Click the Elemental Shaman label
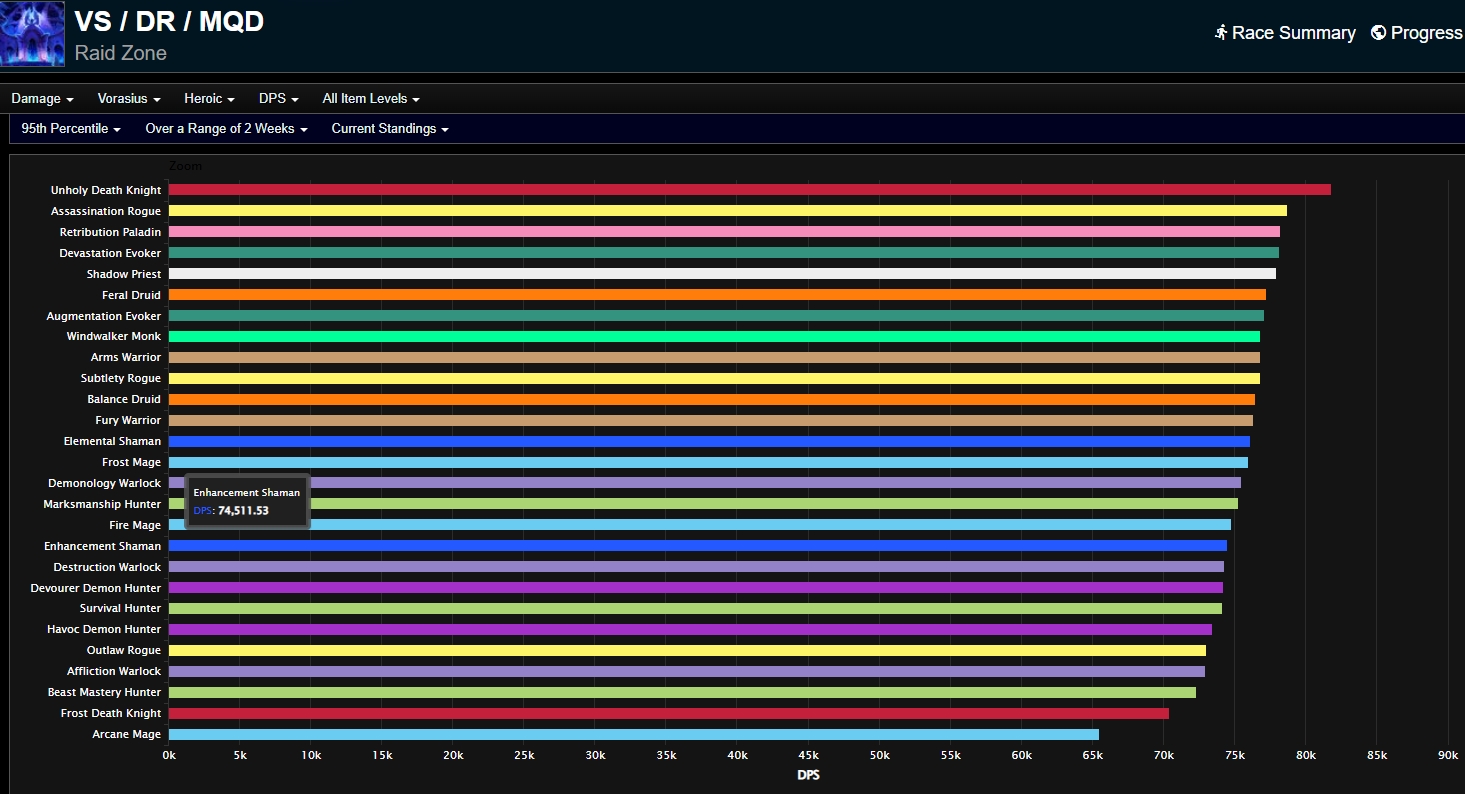 tap(112, 441)
